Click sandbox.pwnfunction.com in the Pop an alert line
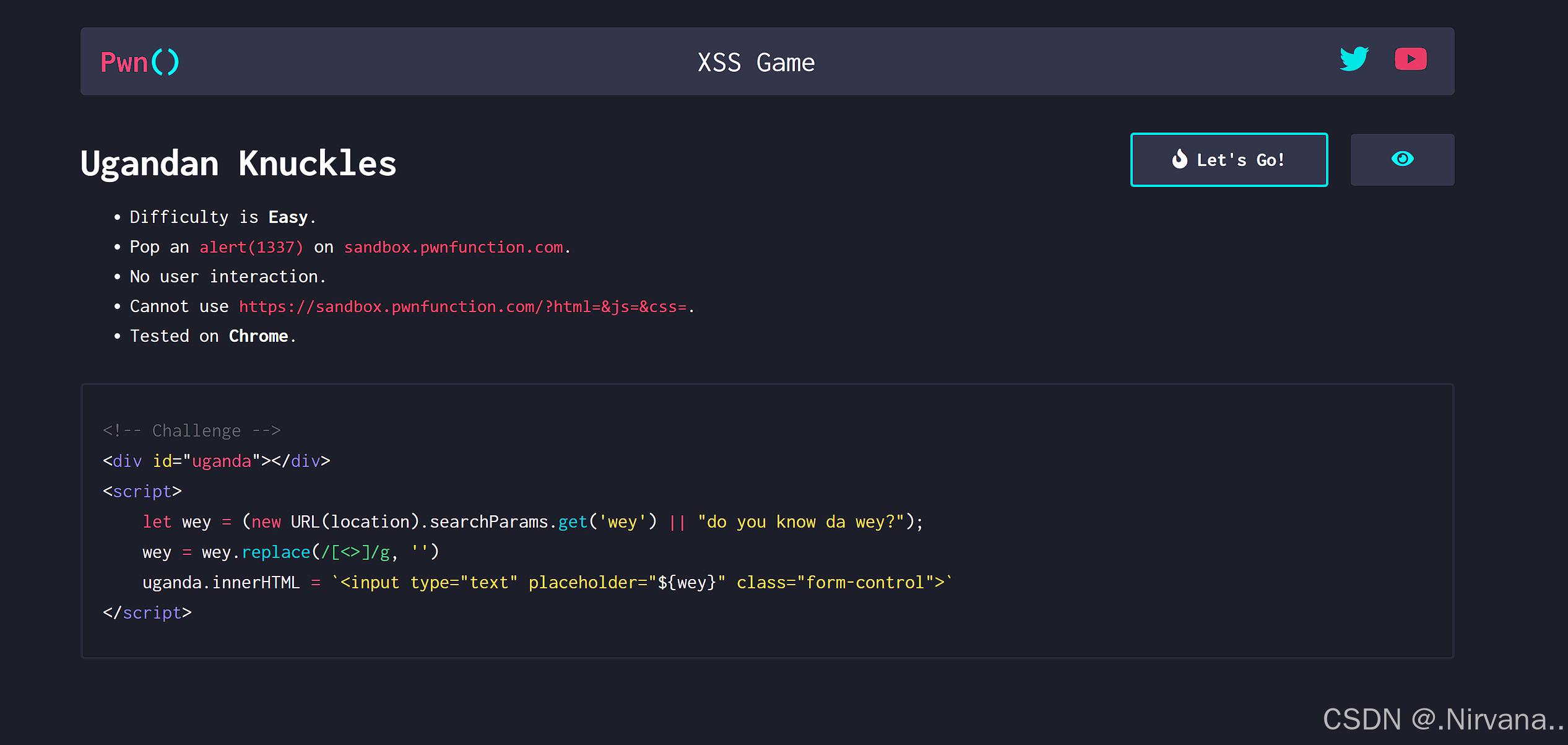1568x745 pixels. pyautogui.click(x=454, y=247)
